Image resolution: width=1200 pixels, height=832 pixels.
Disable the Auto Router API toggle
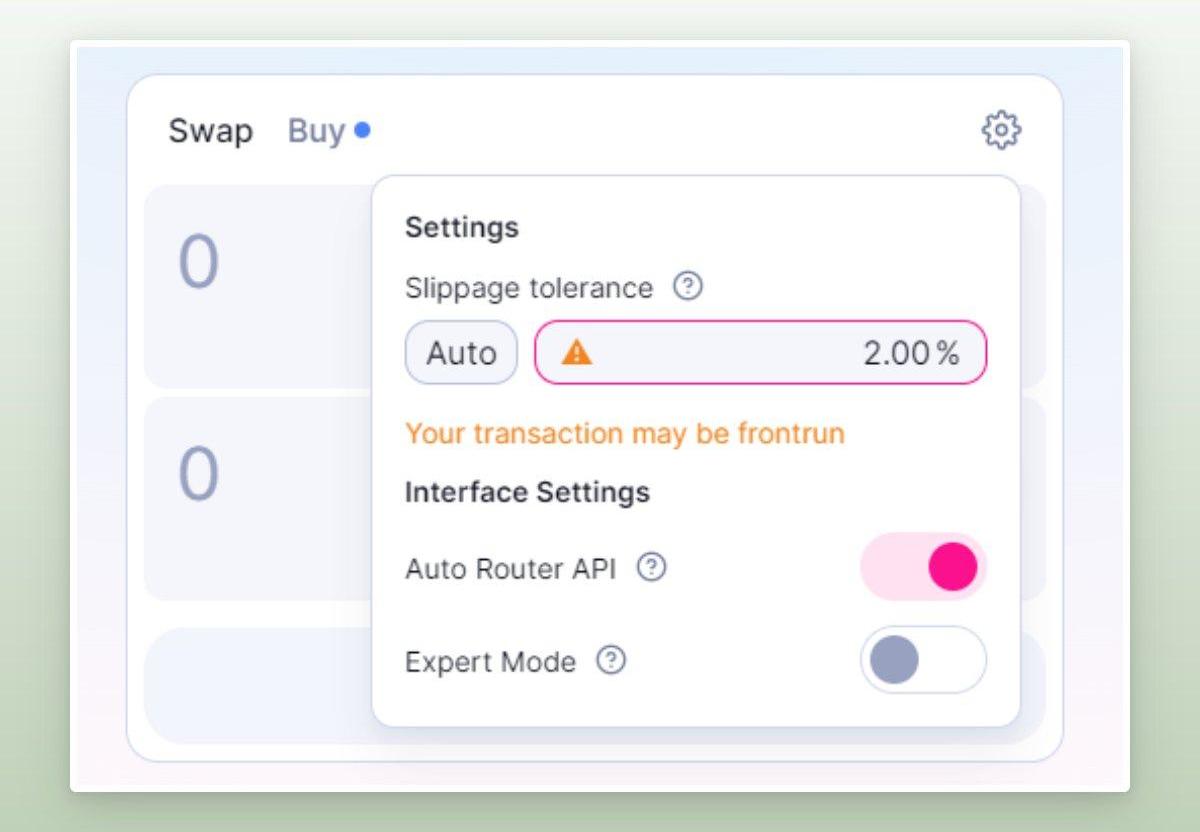[923, 567]
